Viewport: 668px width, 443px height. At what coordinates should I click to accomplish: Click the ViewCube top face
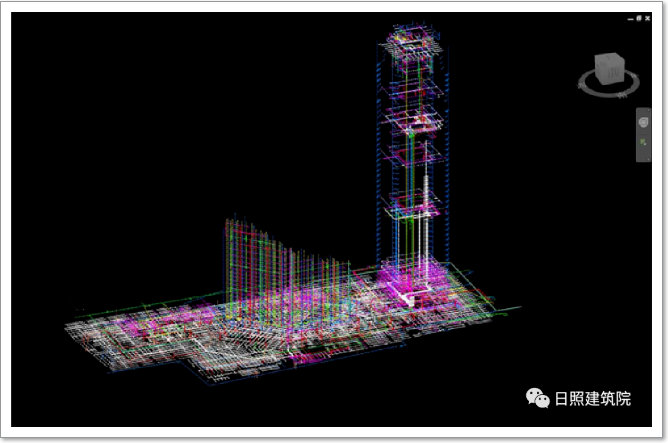(x=608, y=61)
